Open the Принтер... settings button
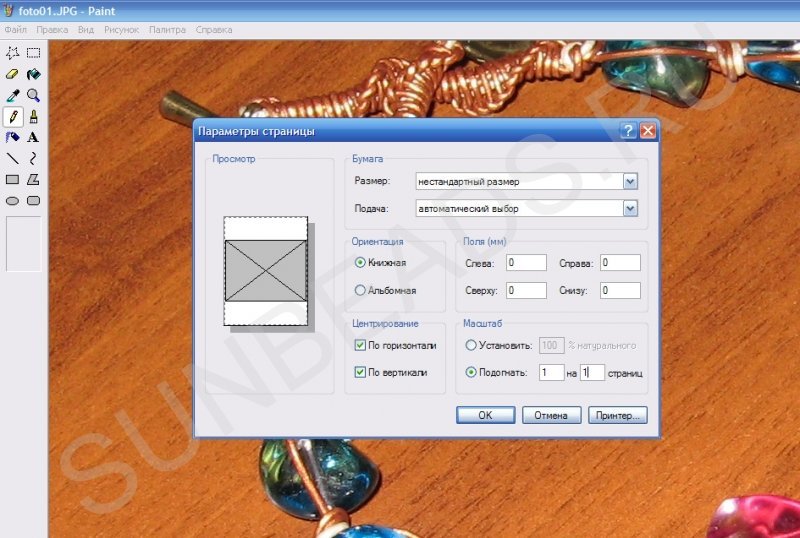This screenshot has height=538, width=800. (x=617, y=415)
